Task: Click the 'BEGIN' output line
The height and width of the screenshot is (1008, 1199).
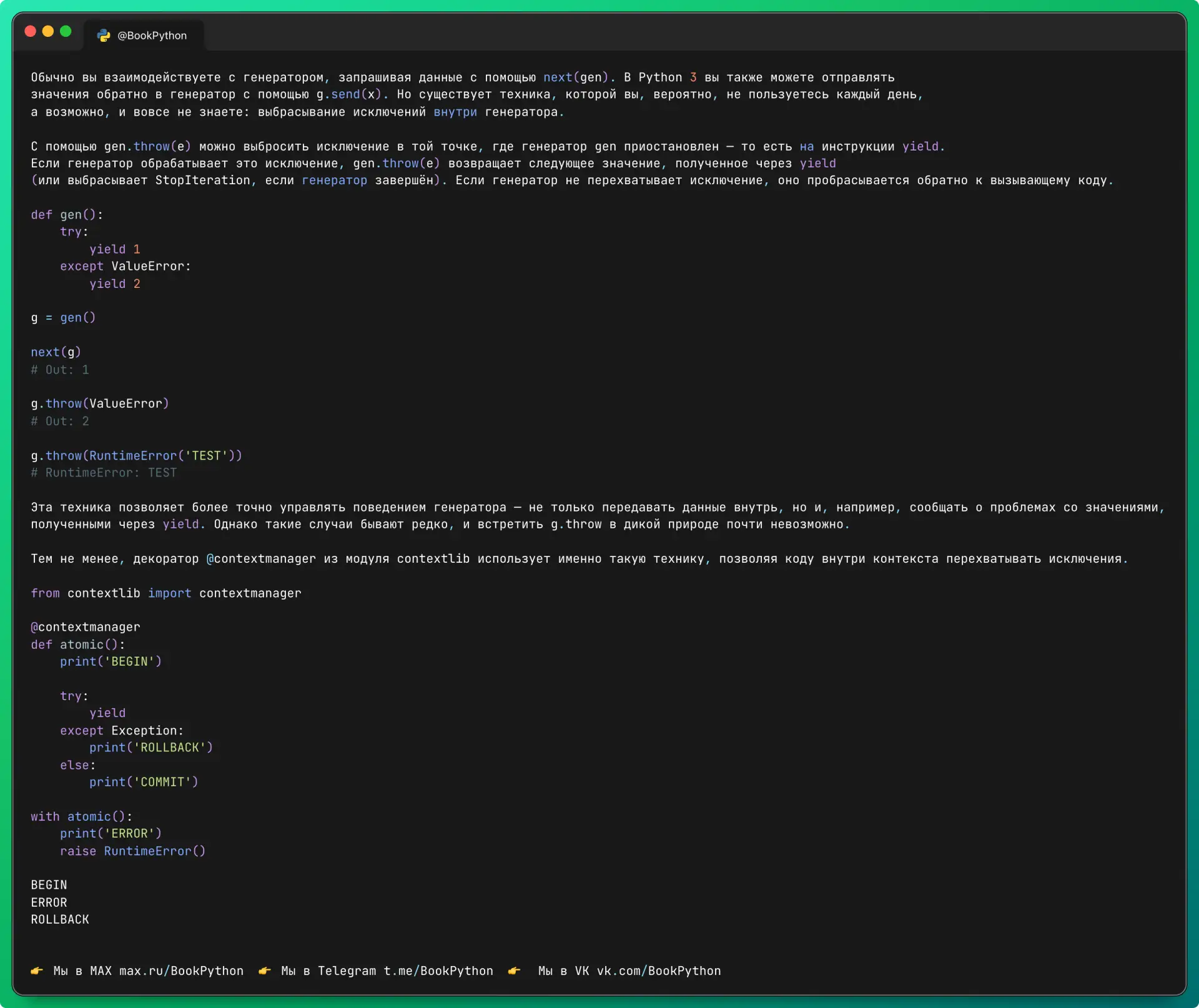Action: tap(49, 886)
